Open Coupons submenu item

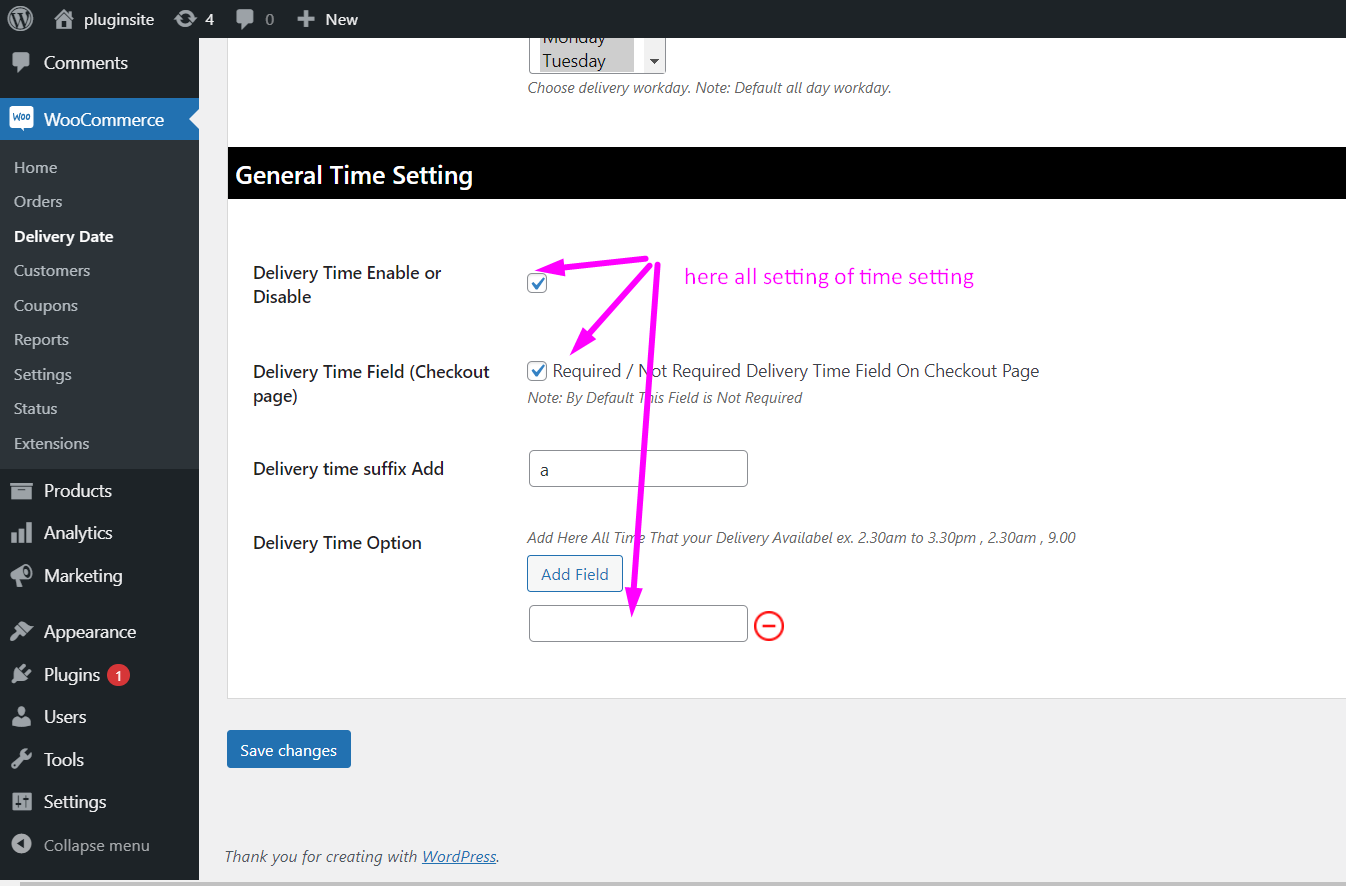tap(46, 305)
